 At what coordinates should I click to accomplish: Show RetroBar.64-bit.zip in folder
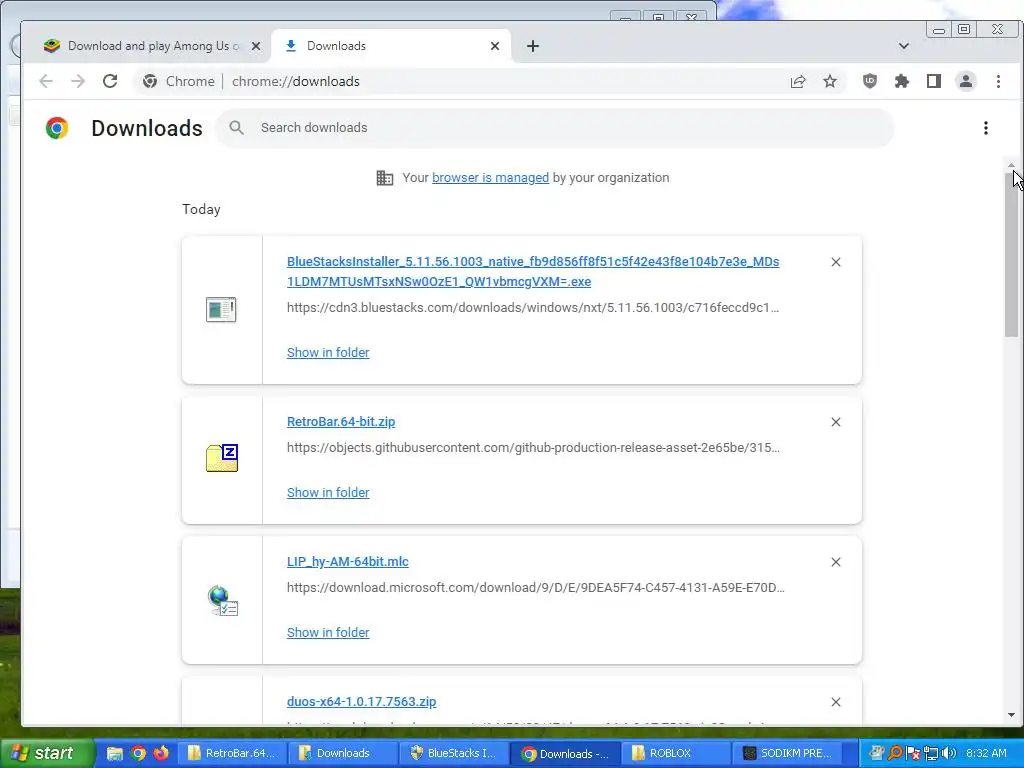[x=328, y=492]
